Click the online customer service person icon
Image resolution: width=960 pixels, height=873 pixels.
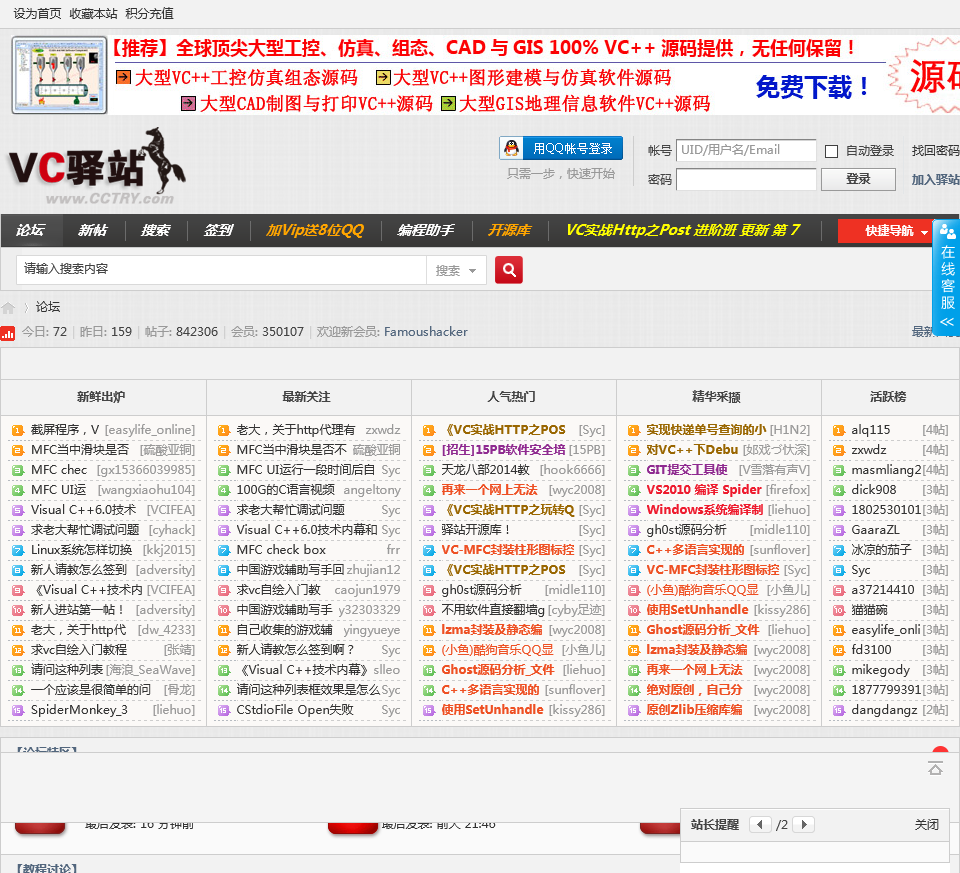(x=947, y=231)
